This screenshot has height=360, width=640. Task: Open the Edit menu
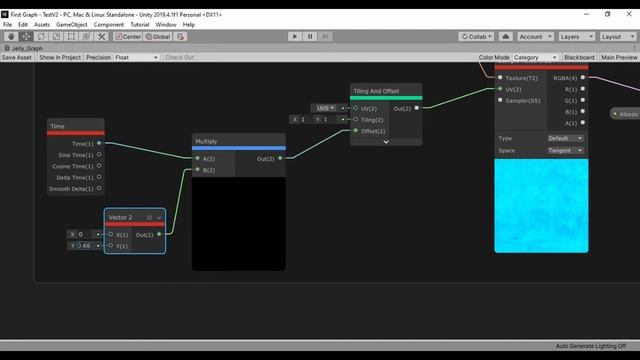coord(23,24)
